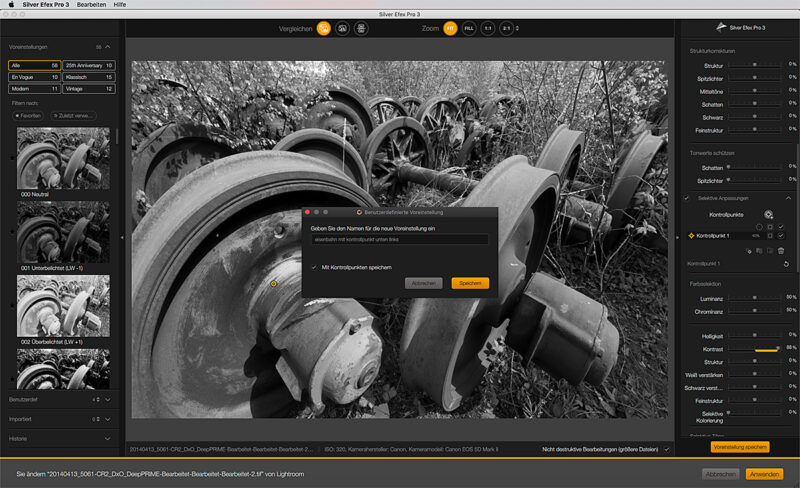Collapse the right panel with the arrow handle
This screenshot has height=488, width=800.
[x=678, y=237]
